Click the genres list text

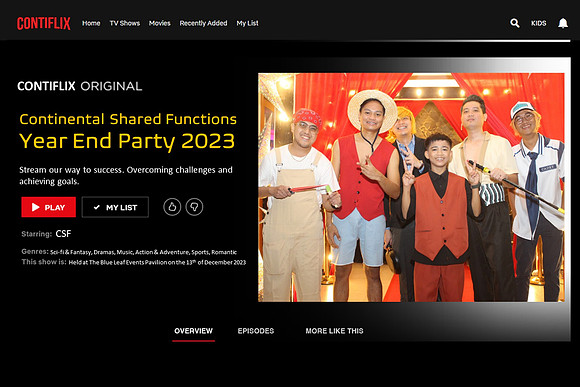pyautogui.click(x=144, y=252)
